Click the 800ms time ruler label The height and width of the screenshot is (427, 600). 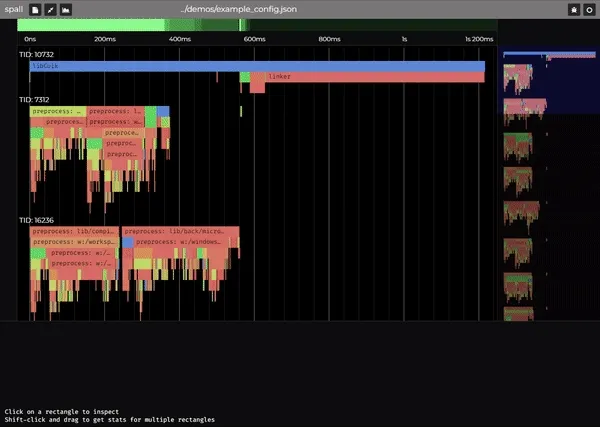tap(329, 39)
